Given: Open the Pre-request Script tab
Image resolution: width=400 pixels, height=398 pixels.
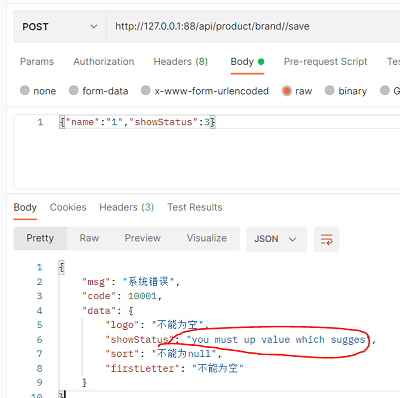Looking at the screenshot, I should tap(325, 62).
